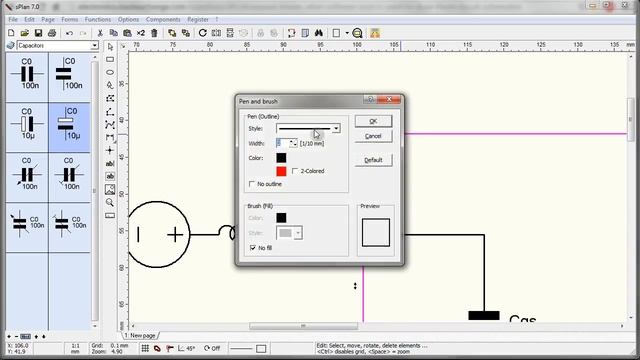Select the pointer tool in the side toolbar
Viewport: 640px width, 360px height.
point(110,47)
